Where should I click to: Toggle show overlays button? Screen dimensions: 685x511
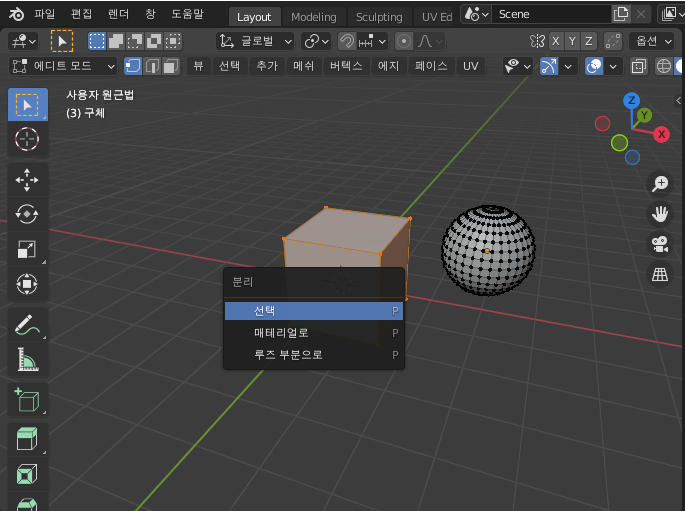pos(594,66)
